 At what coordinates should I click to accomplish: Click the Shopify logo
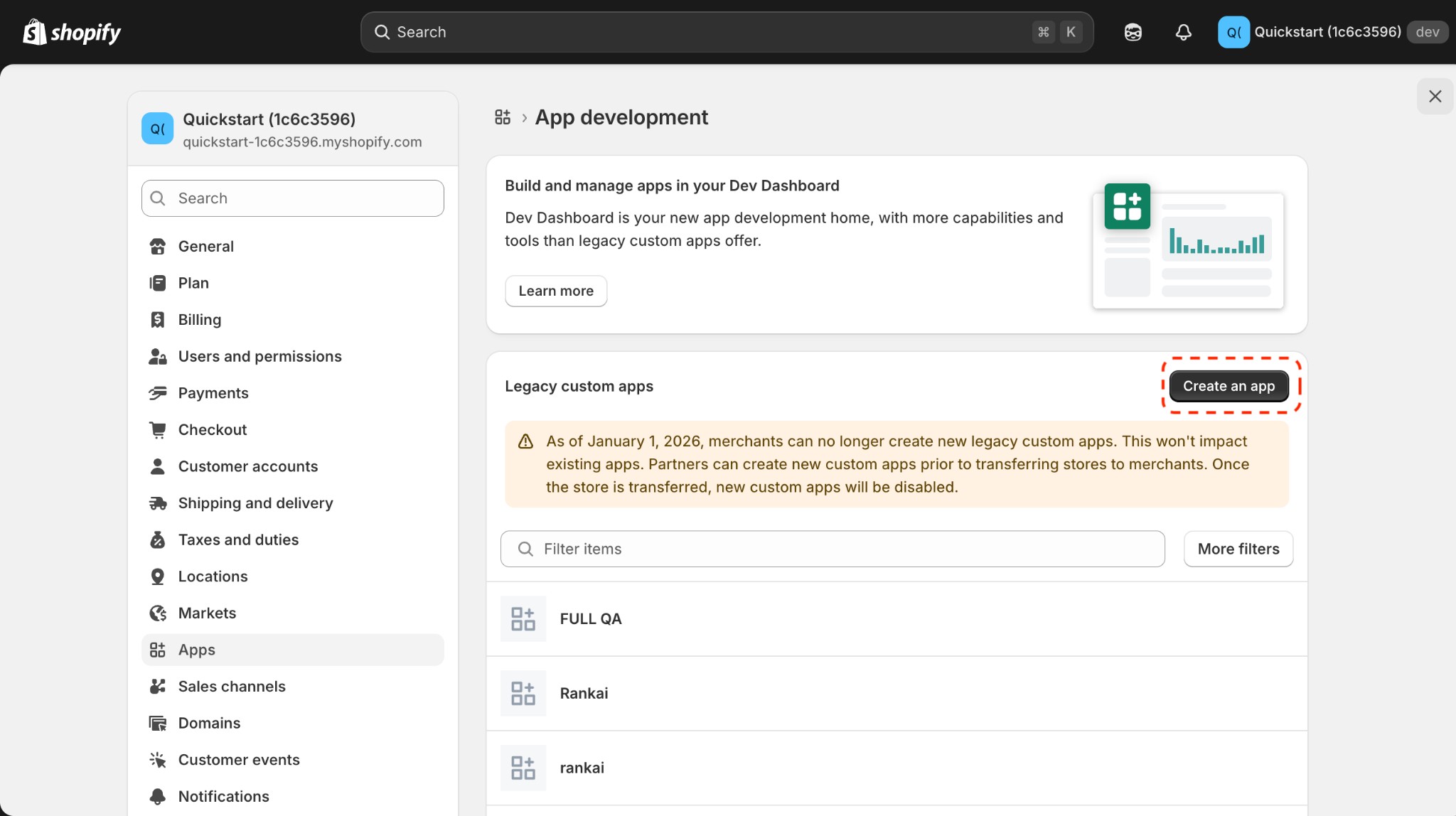[72, 31]
